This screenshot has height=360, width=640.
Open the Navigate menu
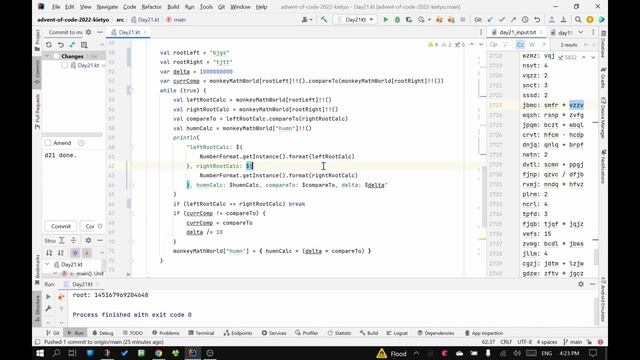pyautogui.click(x=107, y=7)
